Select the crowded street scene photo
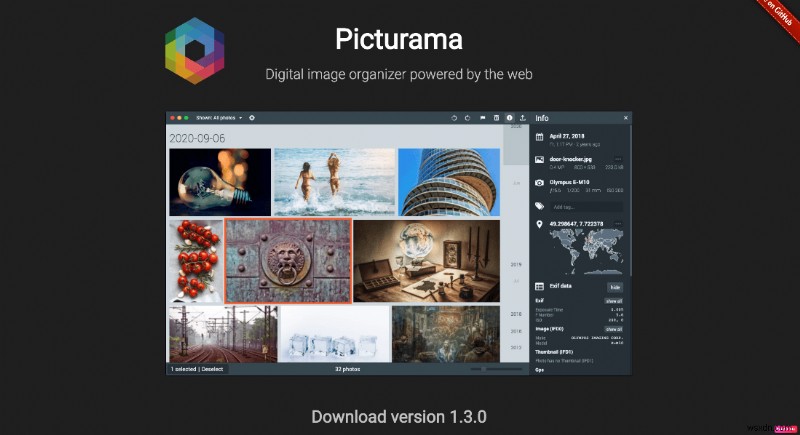This screenshot has height=435, width=800. pyautogui.click(x=446, y=334)
